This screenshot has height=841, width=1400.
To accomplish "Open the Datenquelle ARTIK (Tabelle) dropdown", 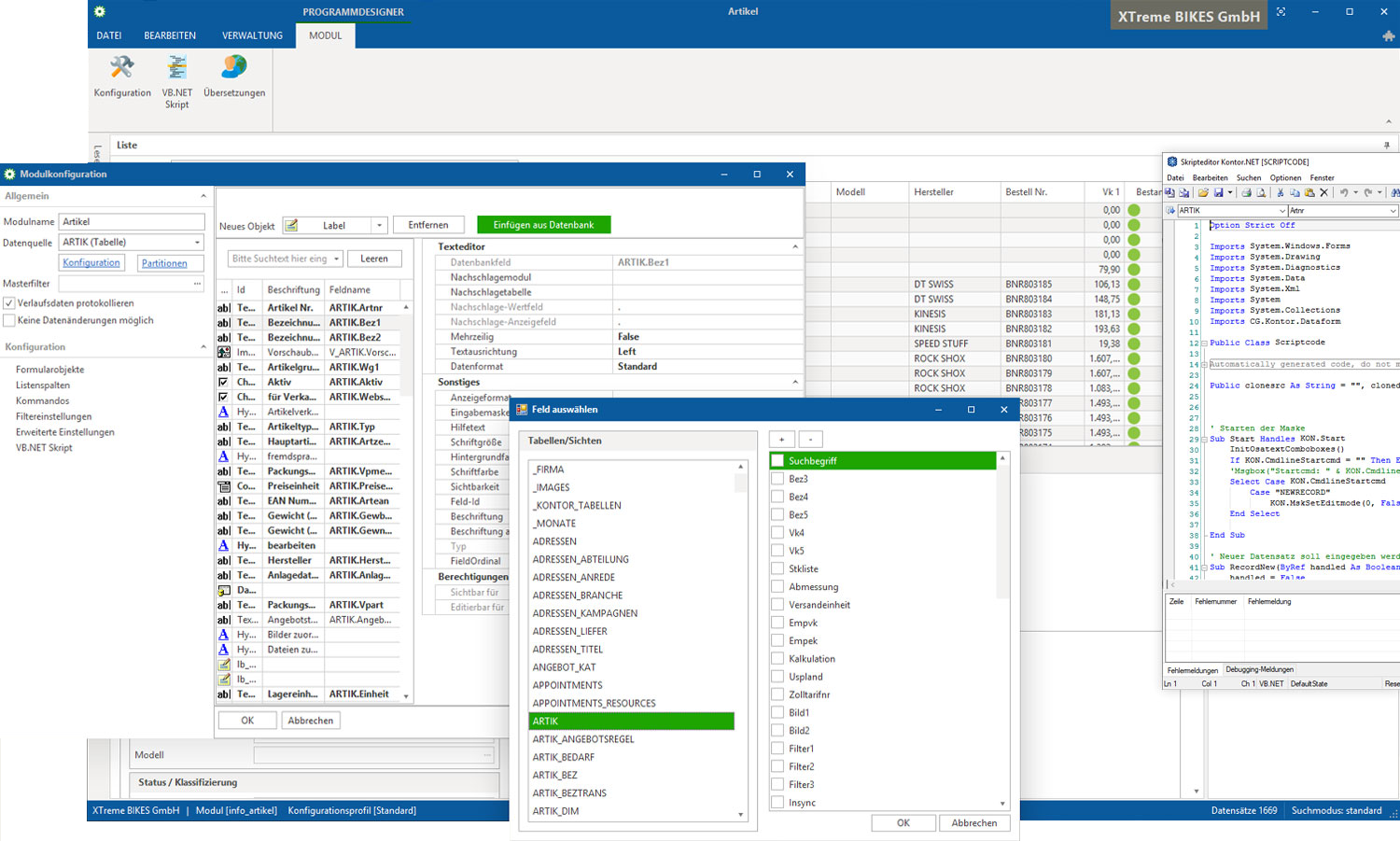I will click(x=197, y=243).
